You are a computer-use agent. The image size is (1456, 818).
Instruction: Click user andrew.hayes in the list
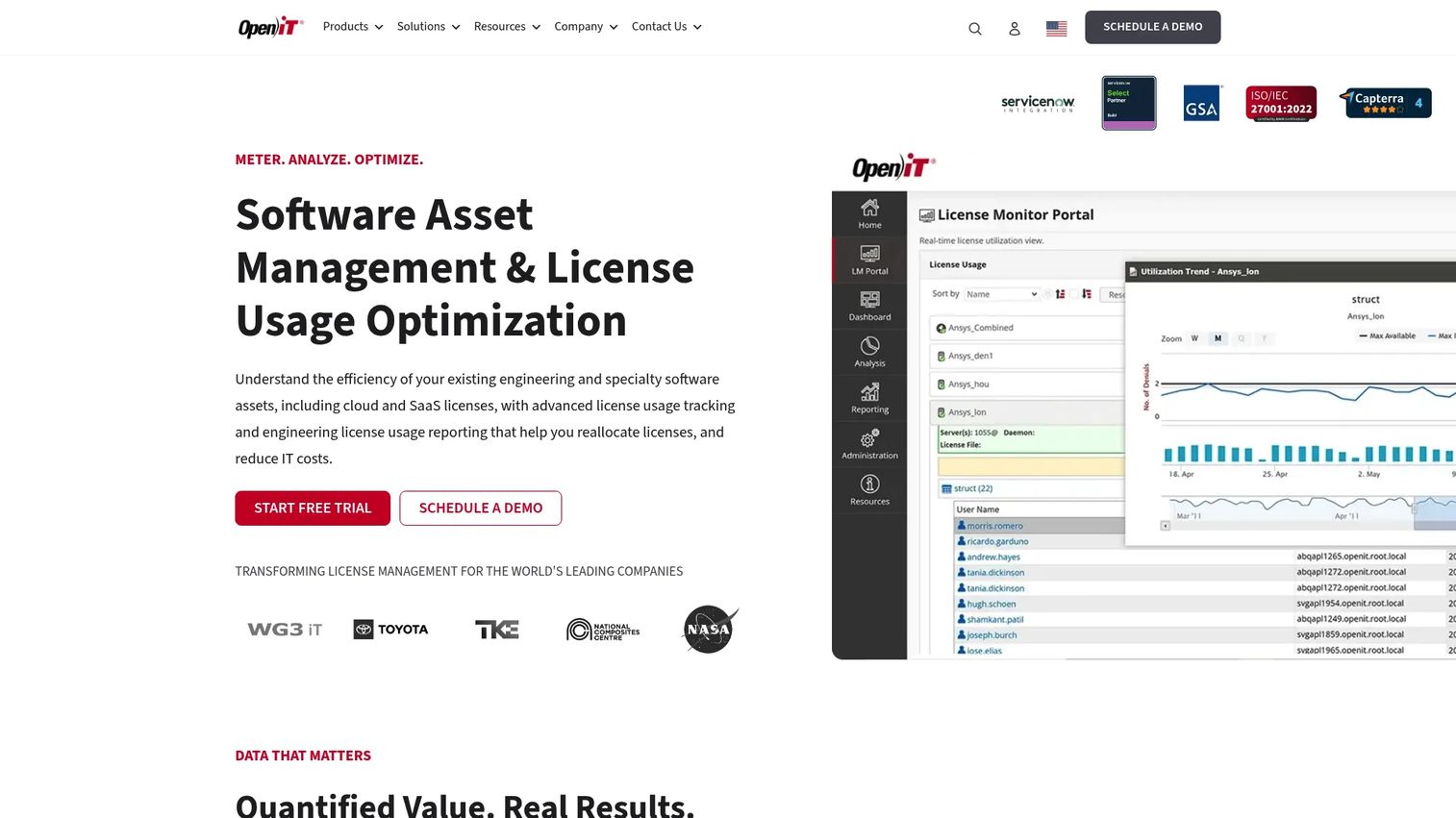click(x=993, y=558)
